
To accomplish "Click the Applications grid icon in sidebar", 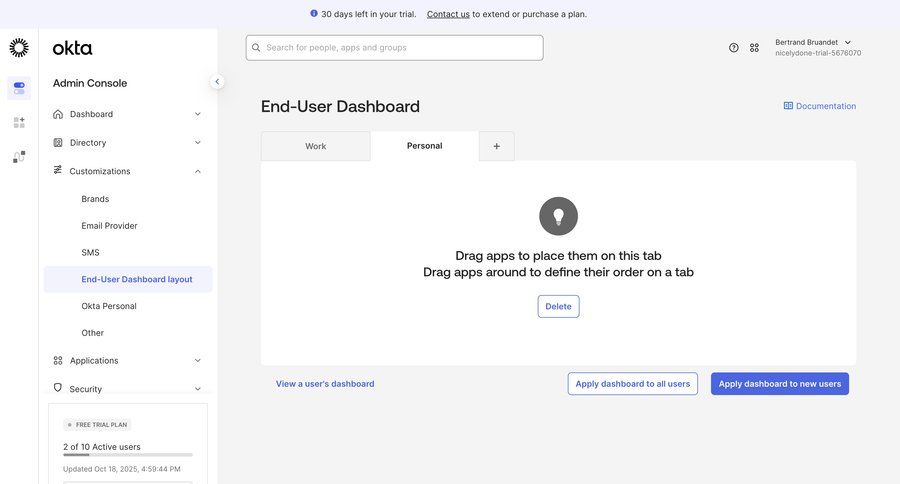I will [x=58, y=361].
